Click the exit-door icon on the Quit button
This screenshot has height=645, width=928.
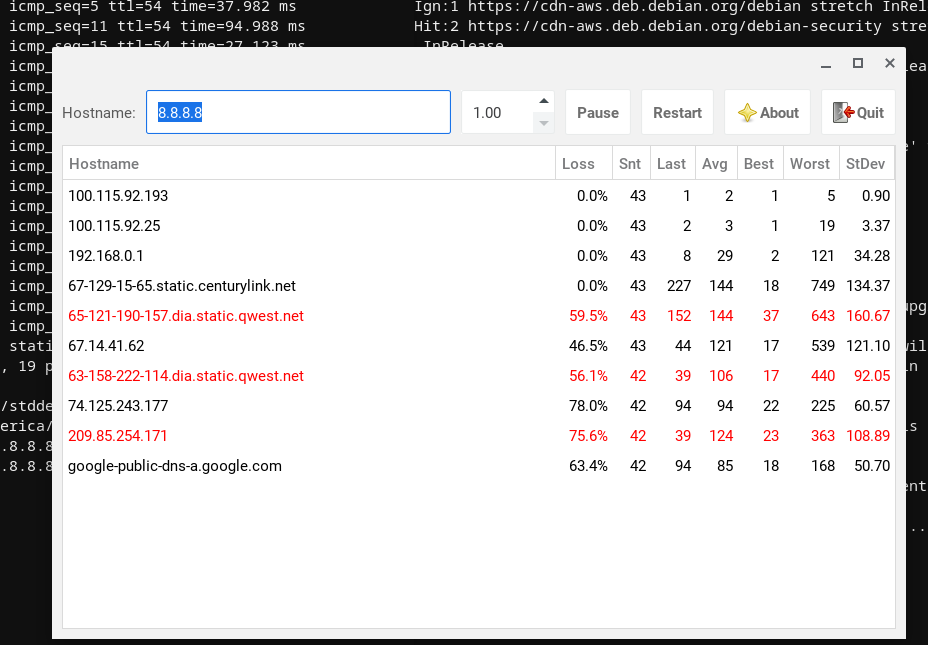tap(841, 112)
